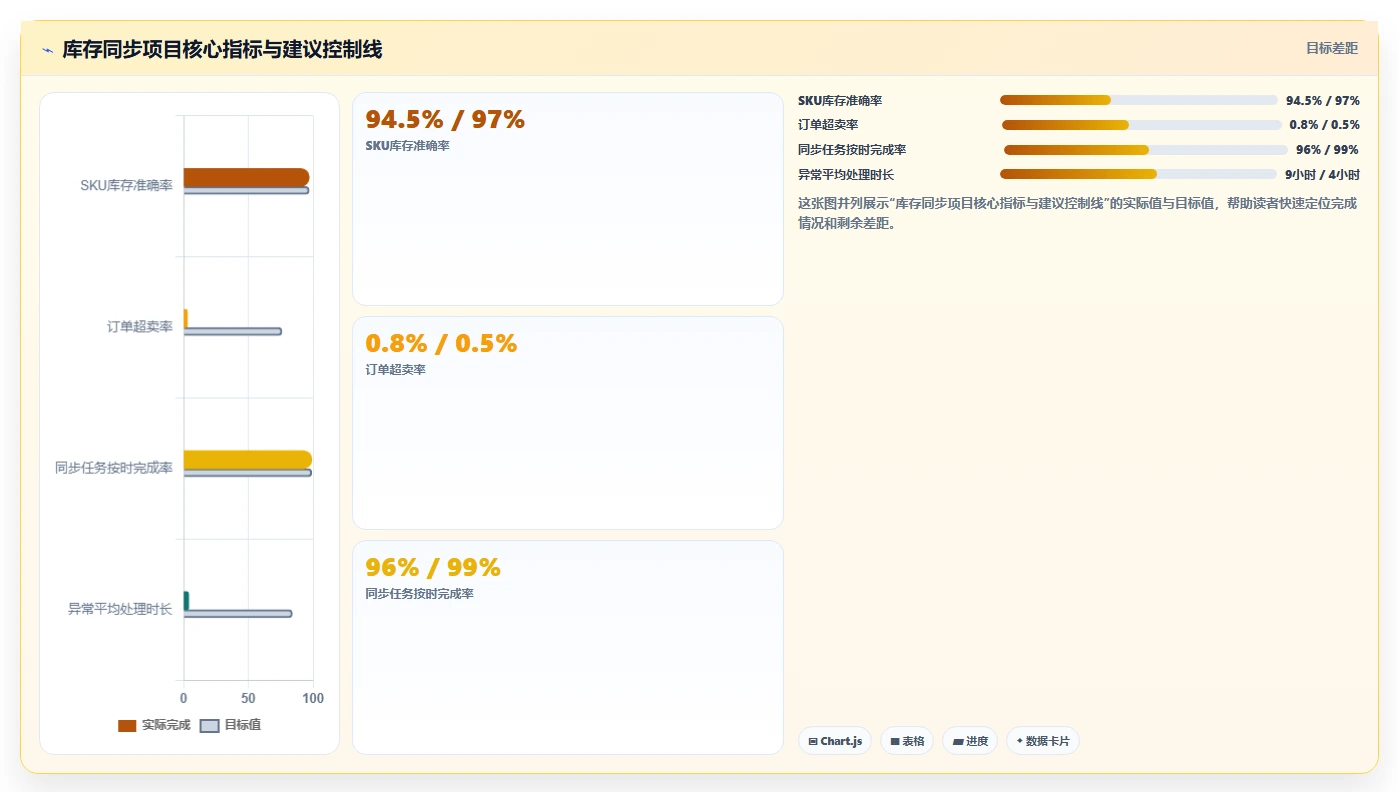Viewport: 1399px width, 792px height.
Task: Click the pulse icon beside the dashboard title
Action: pos(47,50)
